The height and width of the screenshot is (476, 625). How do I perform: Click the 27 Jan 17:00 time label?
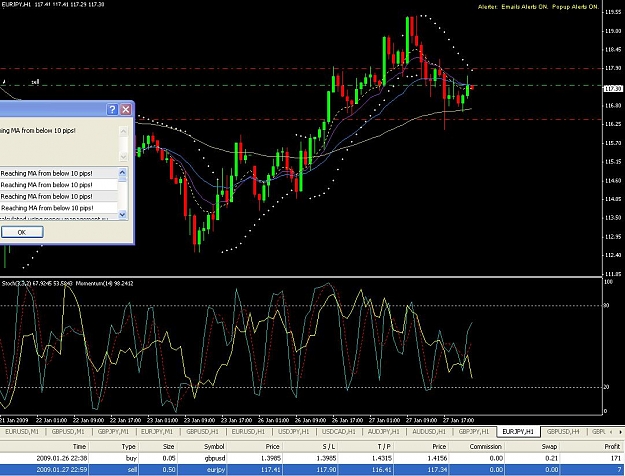[459, 420]
